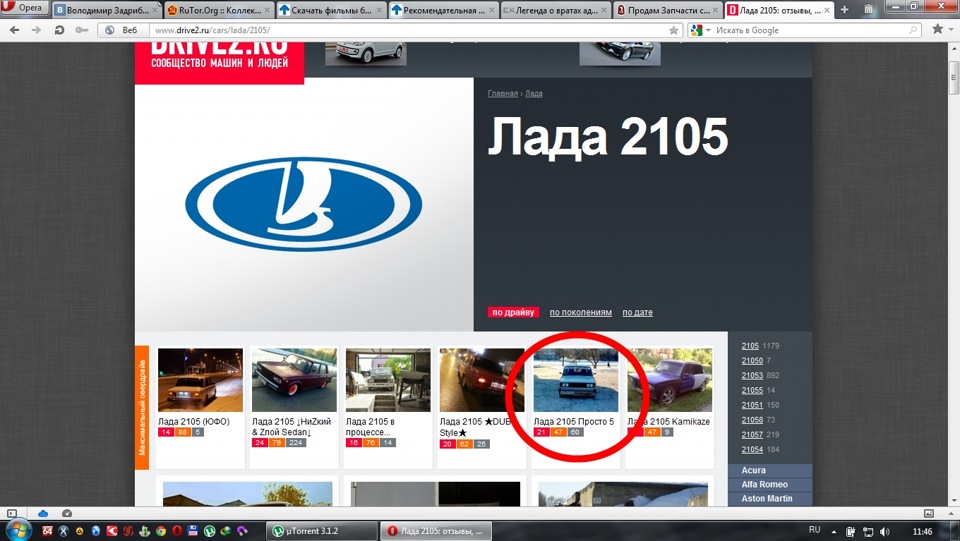Launch Opera from quick launch icons
The width and height of the screenshot is (960, 541).
coord(177,531)
